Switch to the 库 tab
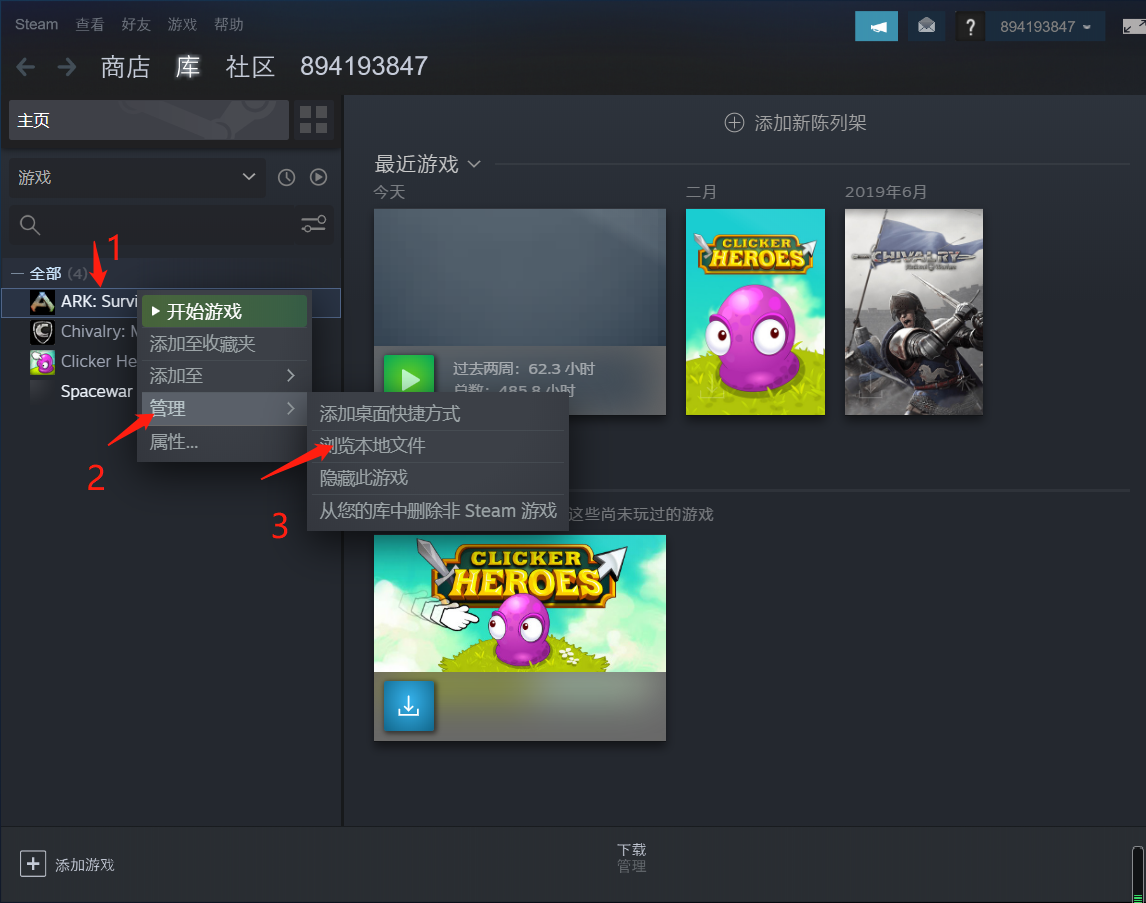 pos(188,67)
